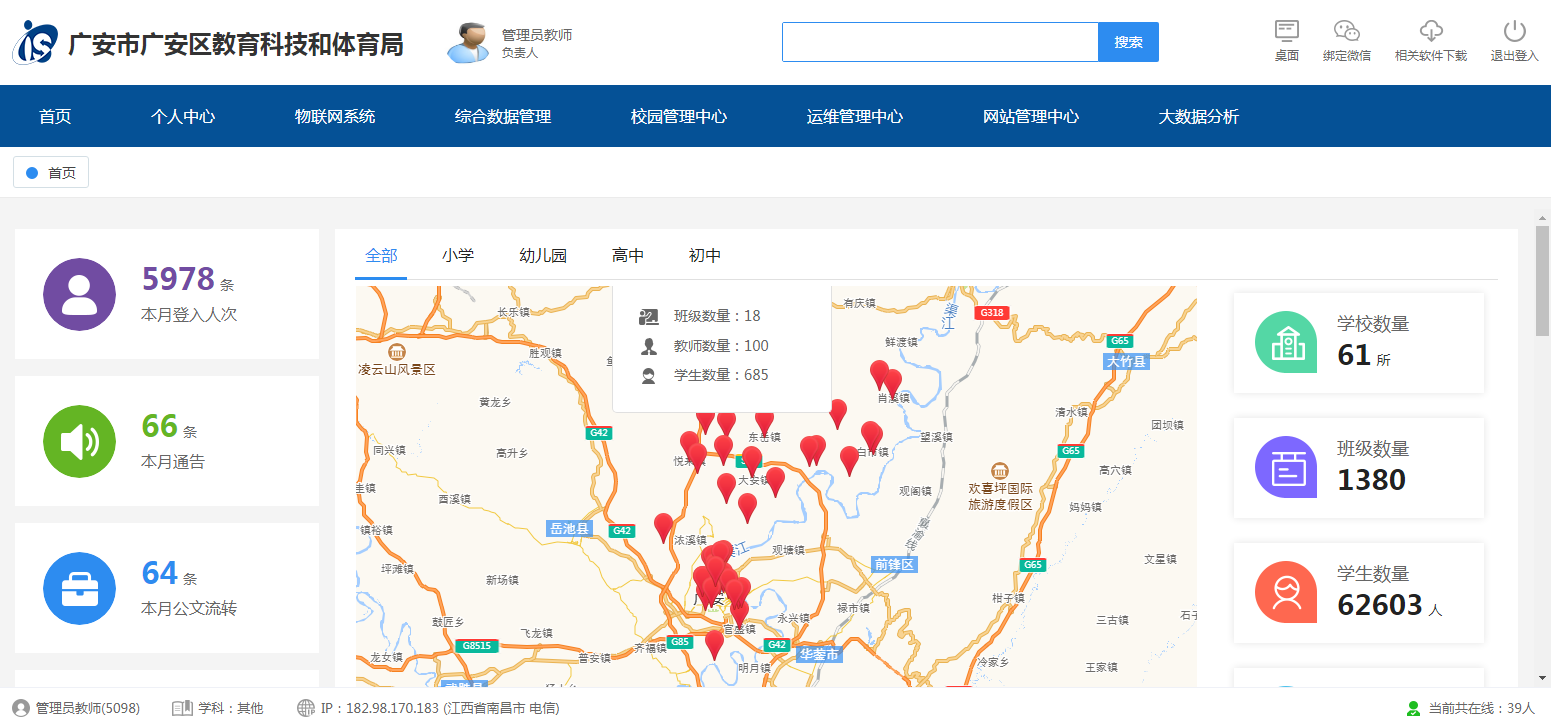Click the 退出登入 power icon
Image resolution: width=1551 pixels, height=728 pixels.
coord(1514,31)
